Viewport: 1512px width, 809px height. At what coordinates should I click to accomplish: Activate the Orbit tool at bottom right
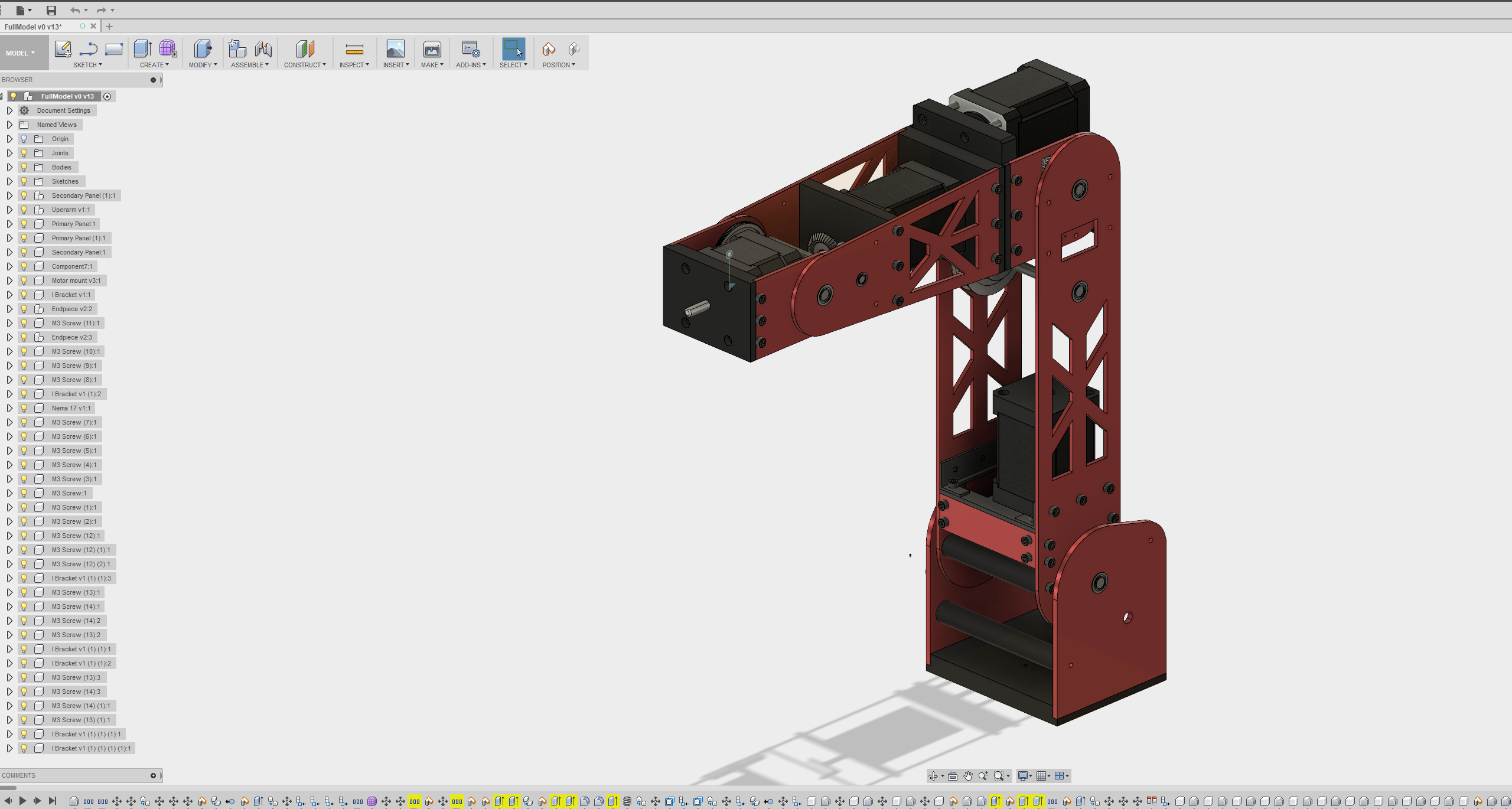(x=934, y=775)
